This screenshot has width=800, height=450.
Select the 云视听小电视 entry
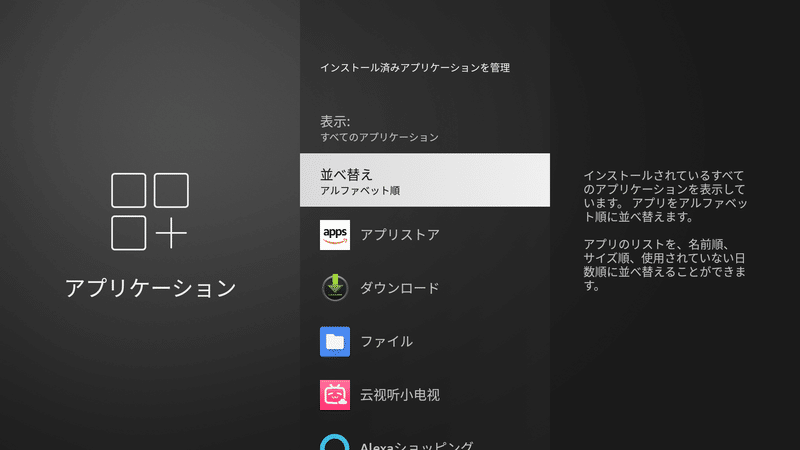(424, 395)
